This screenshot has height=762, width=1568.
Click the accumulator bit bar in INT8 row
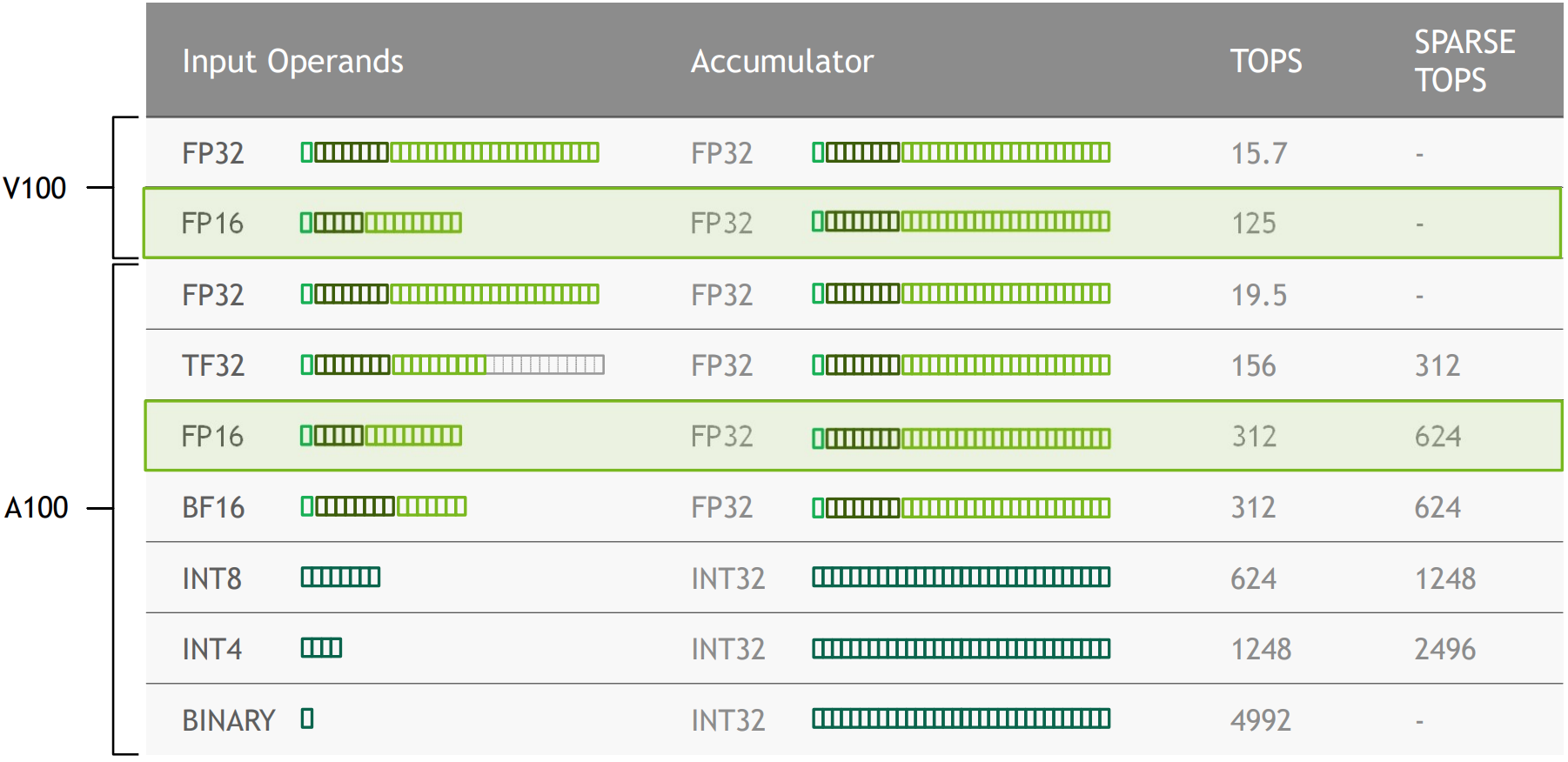tap(961, 577)
